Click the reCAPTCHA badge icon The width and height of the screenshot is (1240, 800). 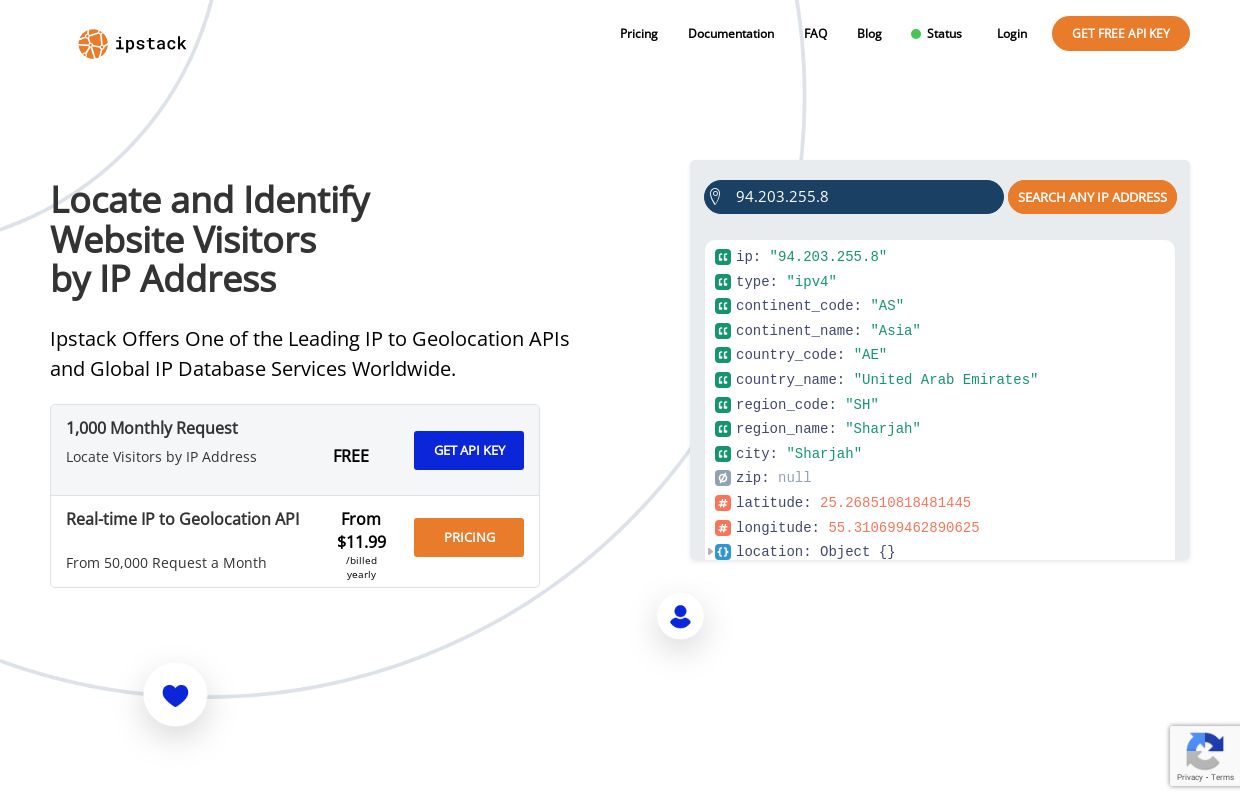(1205, 751)
